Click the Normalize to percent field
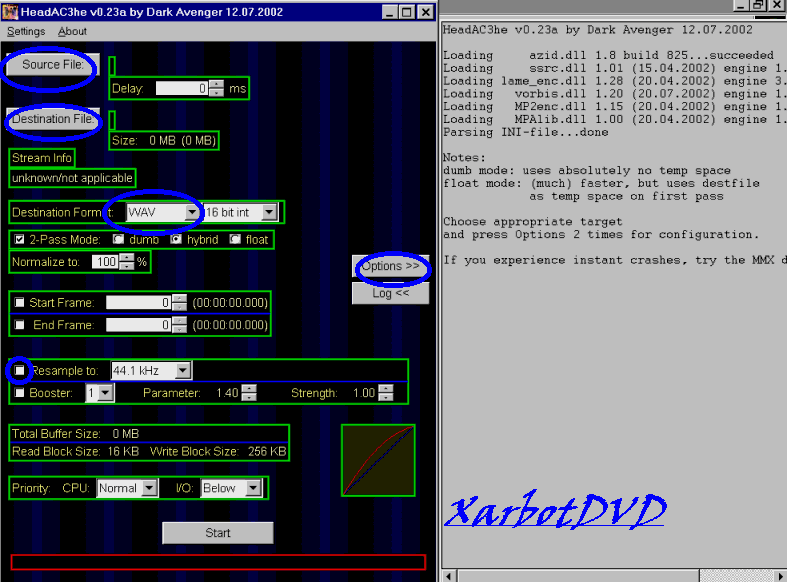The image size is (787, 582). (105, 261)
